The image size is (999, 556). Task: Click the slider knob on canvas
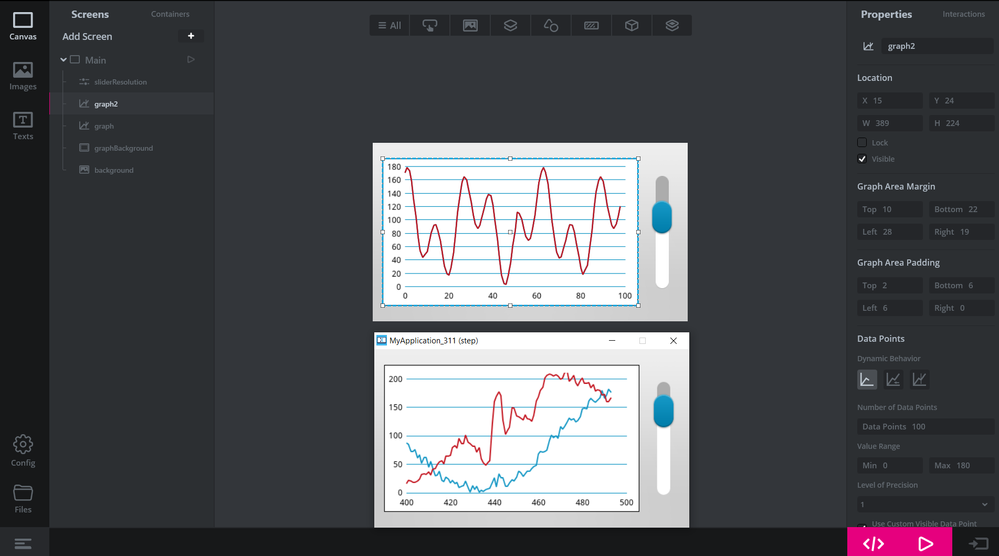[662, 217]
